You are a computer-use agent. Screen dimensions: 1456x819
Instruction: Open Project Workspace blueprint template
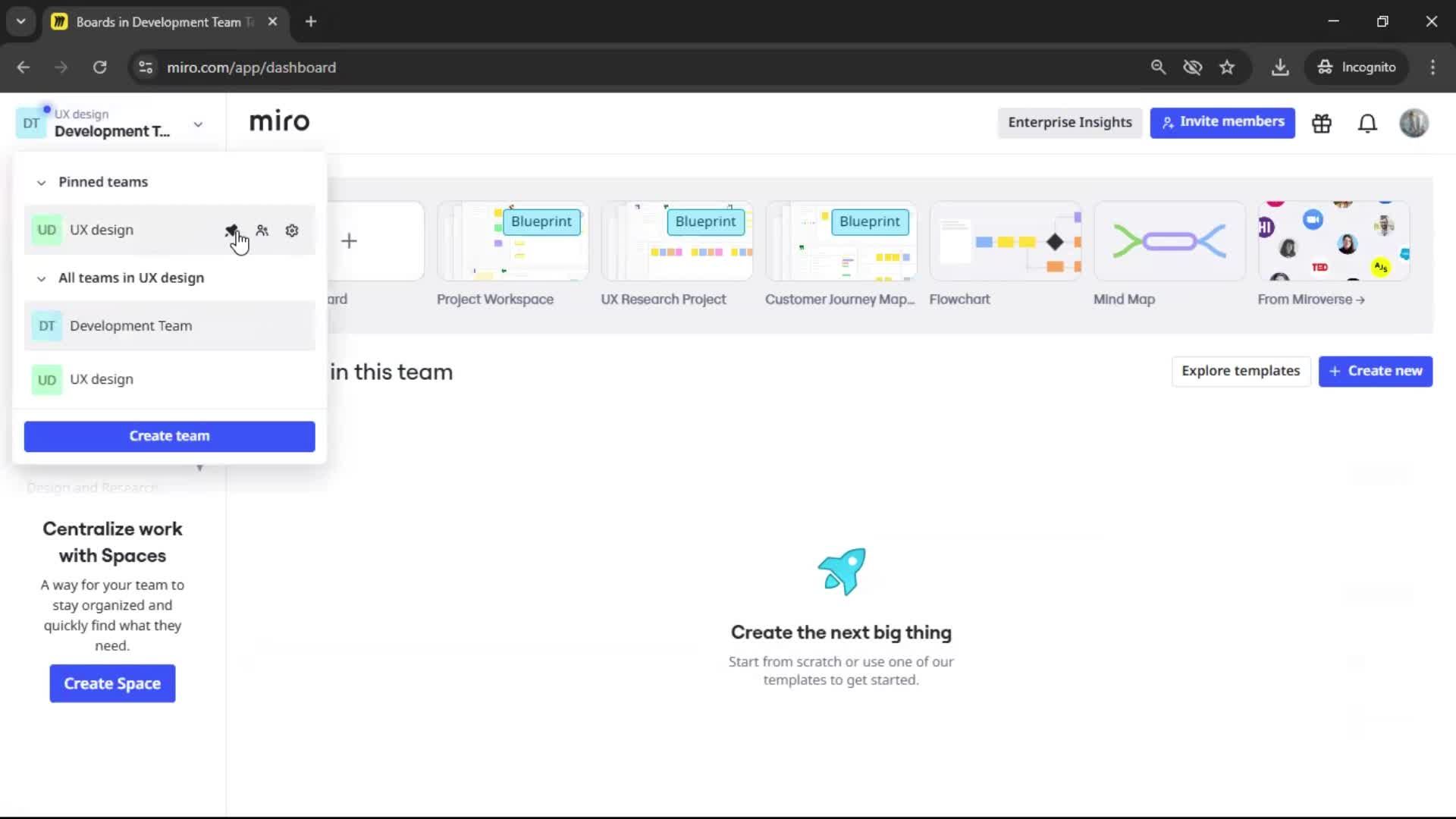pyautogui.click(x=513, y=241)
